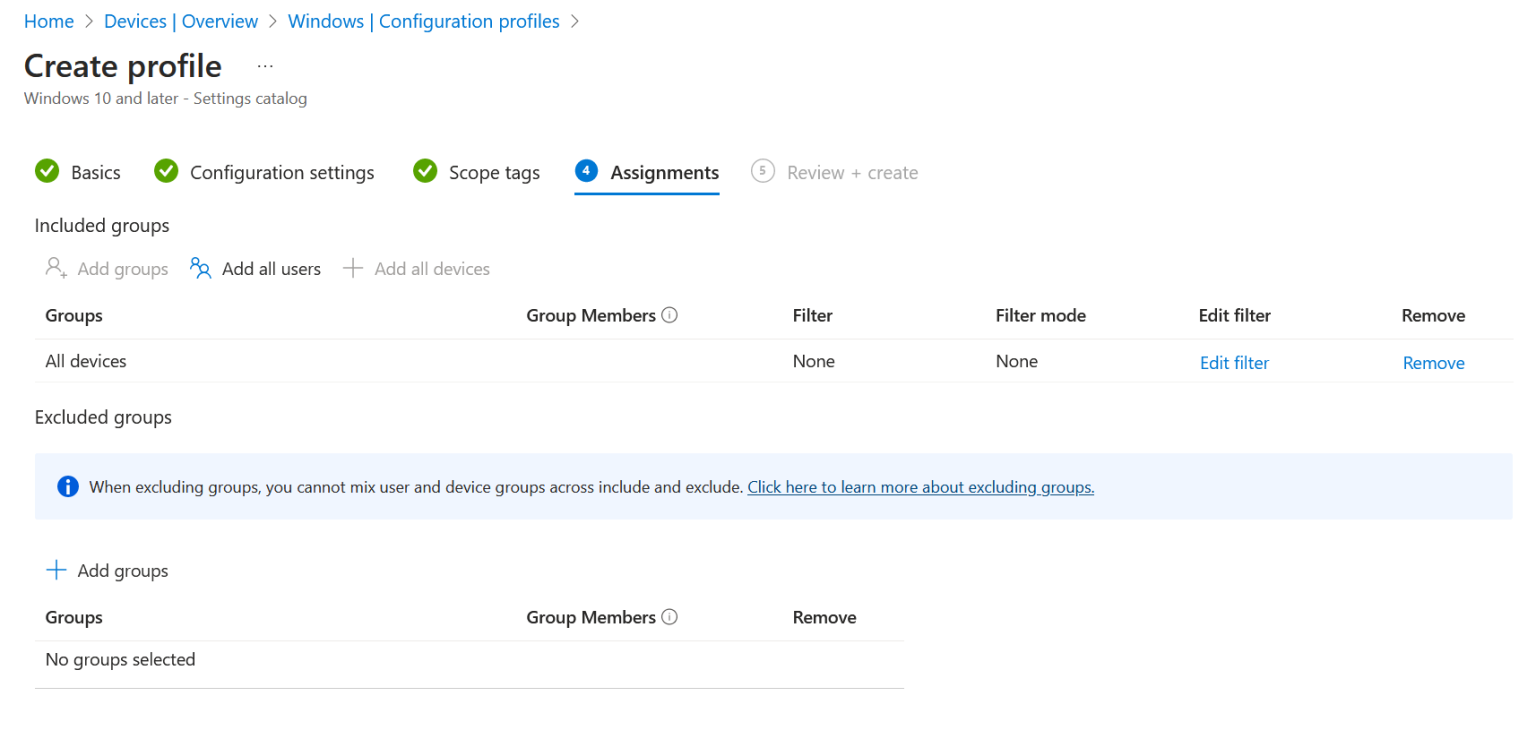
Task: Click the No groups selected text
Action: point(120,659)
